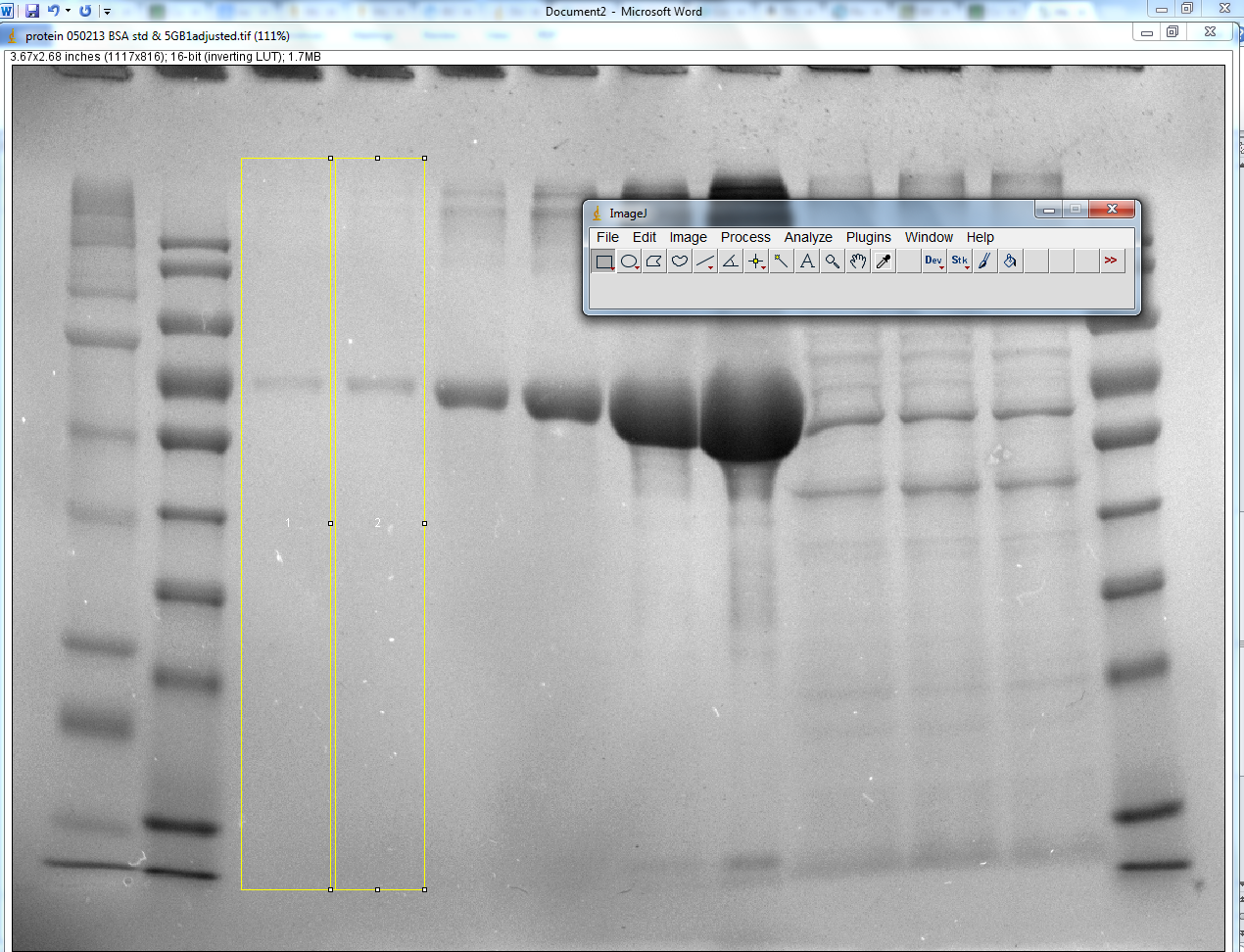Viewport: 1244px width, 952px height.
Task: Click Undo in Word quick access toolbar
Action: point(54,11)
